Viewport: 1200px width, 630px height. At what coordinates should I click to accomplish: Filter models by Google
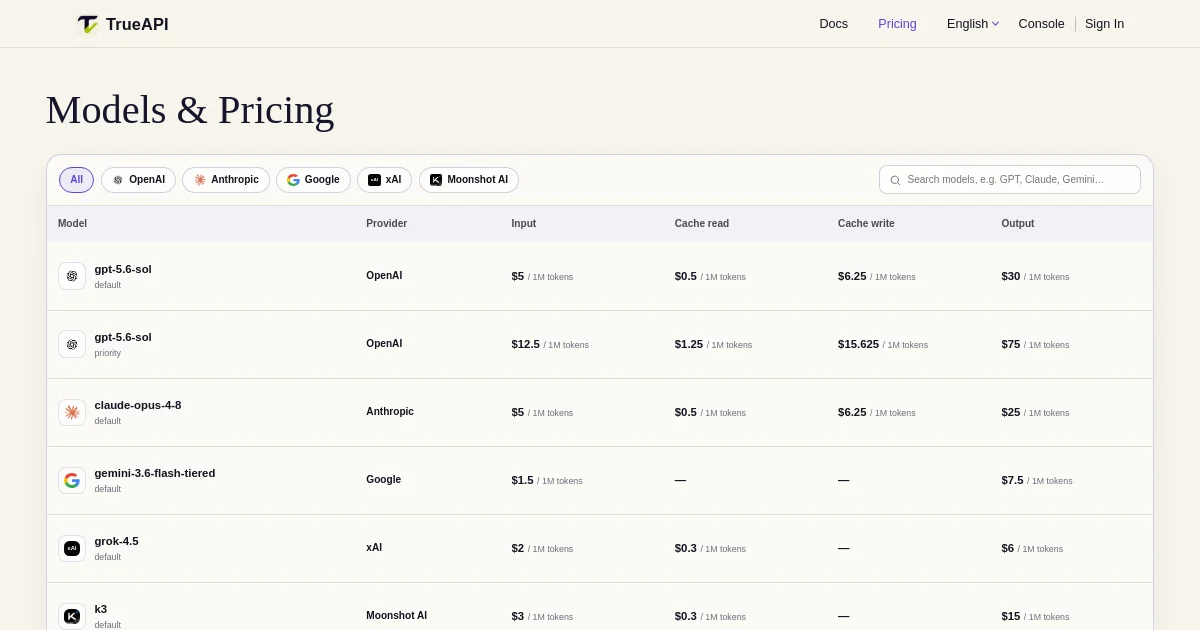point(313,180)
